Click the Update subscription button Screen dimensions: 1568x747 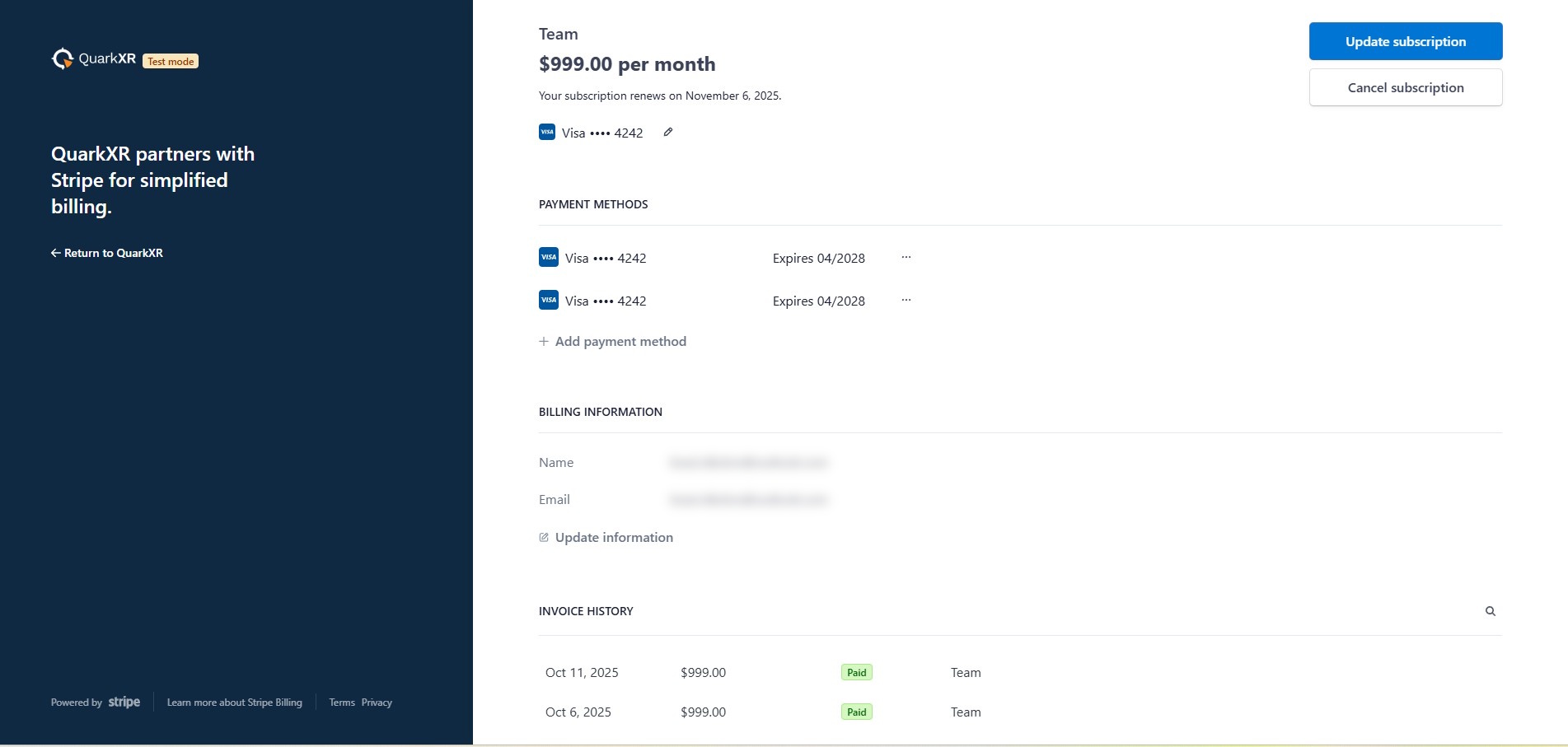coord(1406,41)
